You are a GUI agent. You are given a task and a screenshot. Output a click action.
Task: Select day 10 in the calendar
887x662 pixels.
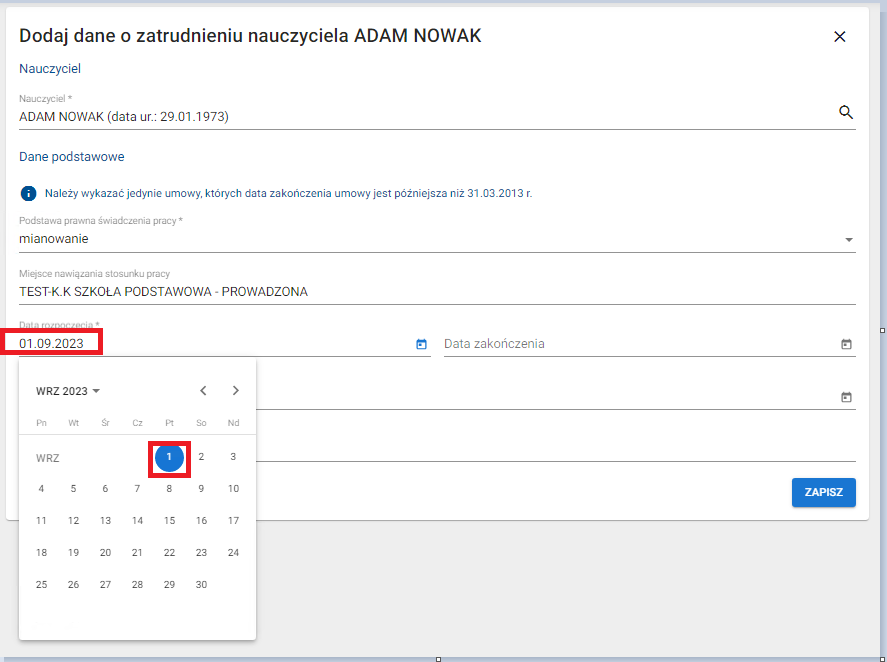pos(233,489)
